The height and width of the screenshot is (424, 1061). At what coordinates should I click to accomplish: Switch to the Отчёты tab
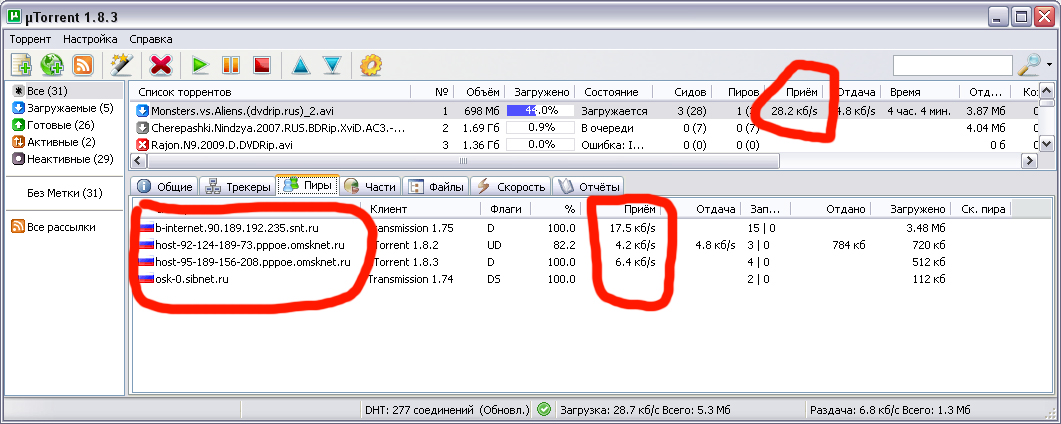(x=589, y=187)
